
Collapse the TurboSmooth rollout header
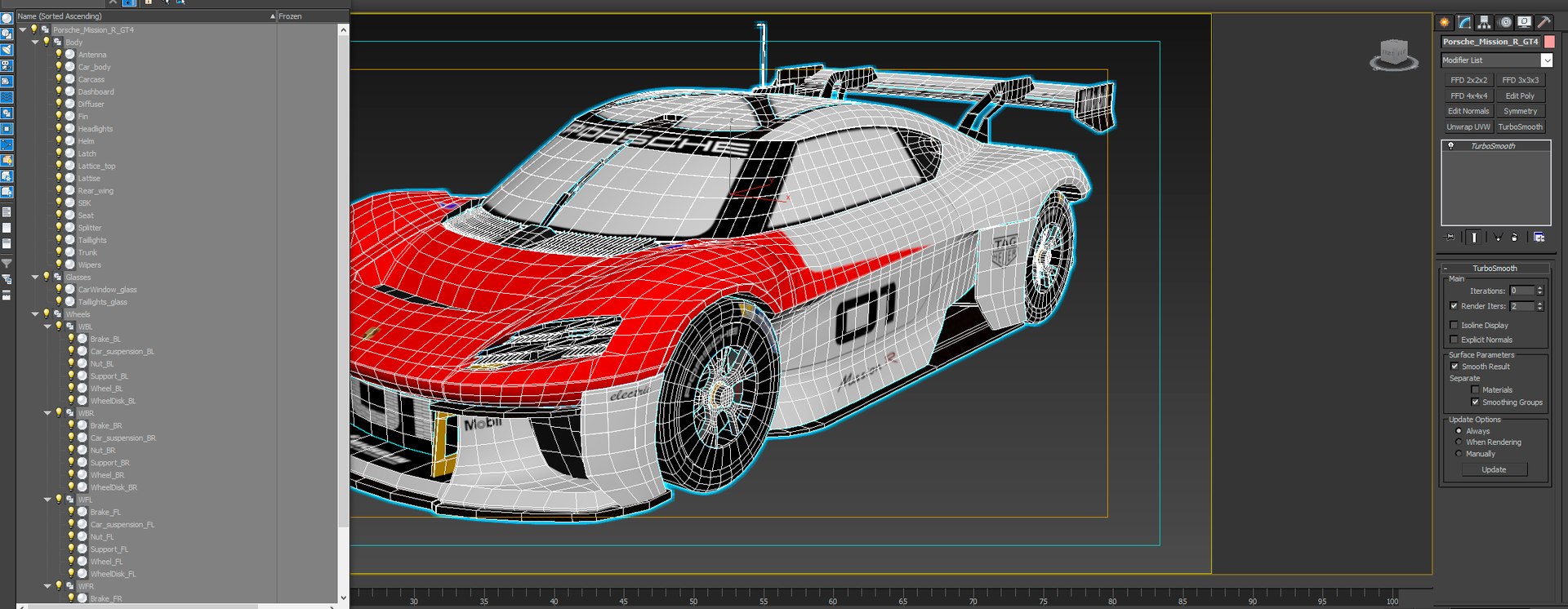pyautogui.click(x=1494, y=268)
